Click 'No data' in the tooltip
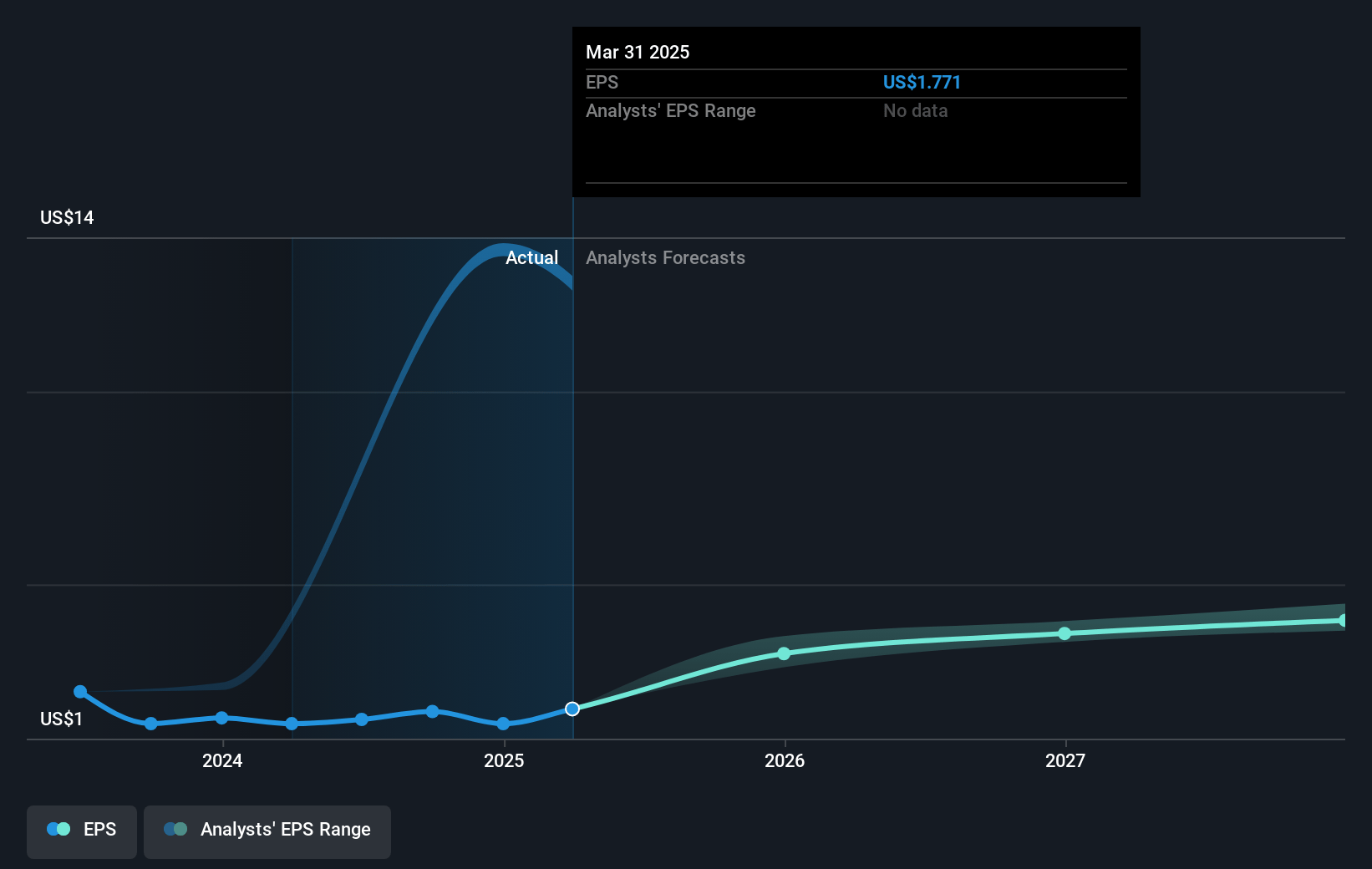This screenshot has width=1372, height=869. [915, 110]
